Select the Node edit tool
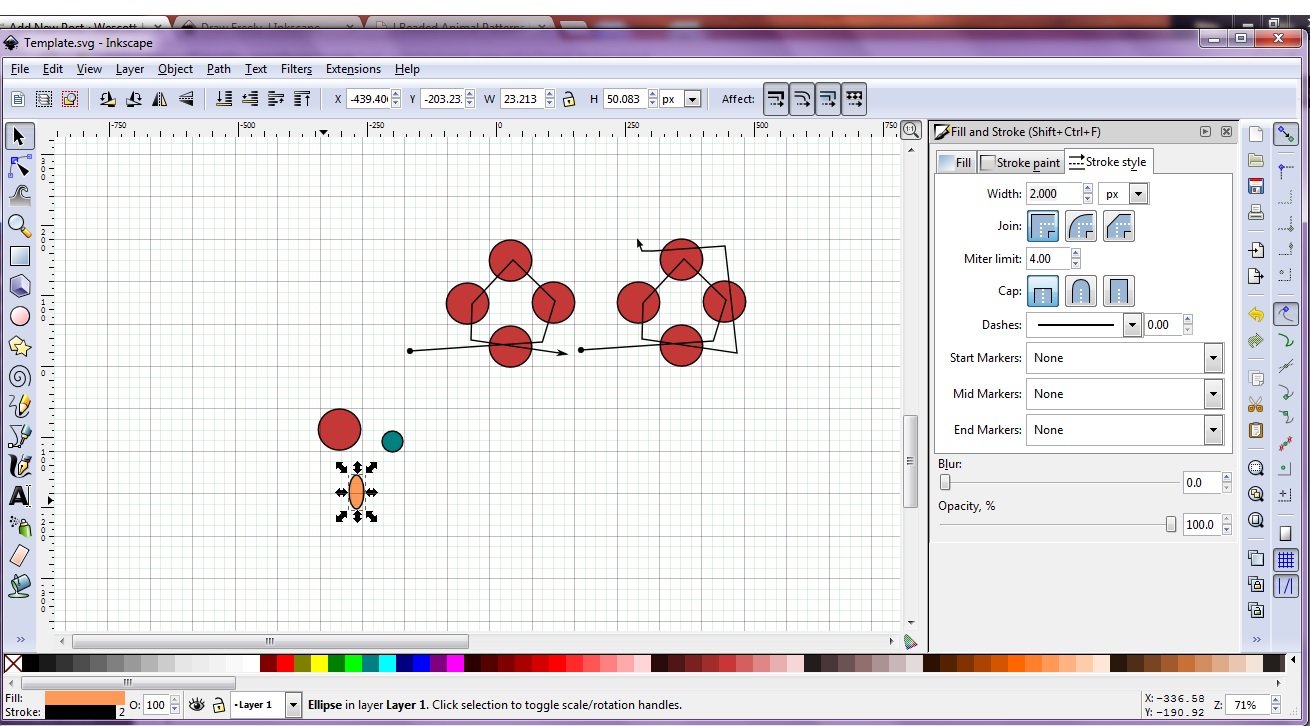Screen dimensions: 1310x726 click(19, 166)
